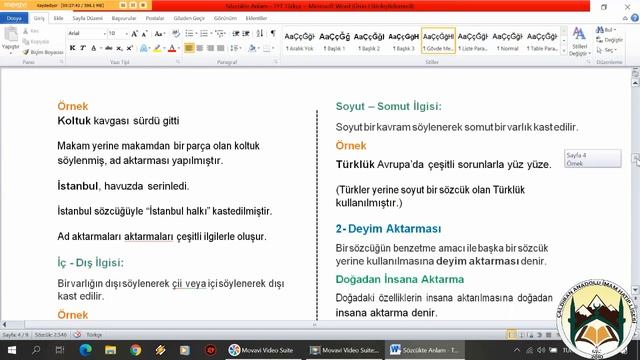Apply the Başlık 3 style
Screen dimensions: 640x360
click(404, 41)
